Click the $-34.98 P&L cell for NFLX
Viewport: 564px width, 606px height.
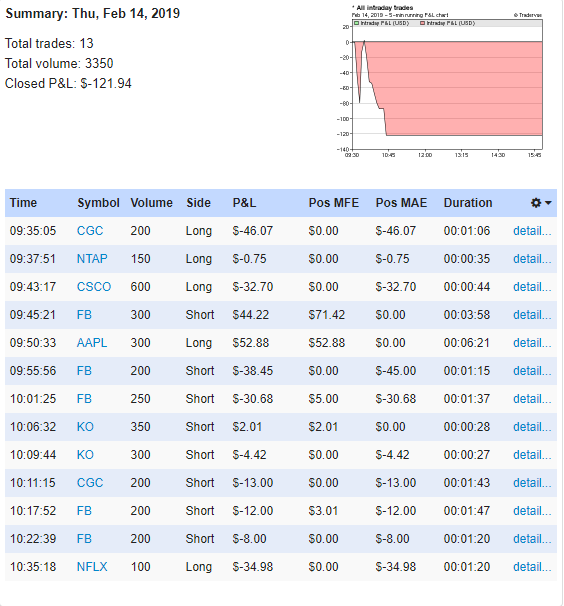pos(253,567)
